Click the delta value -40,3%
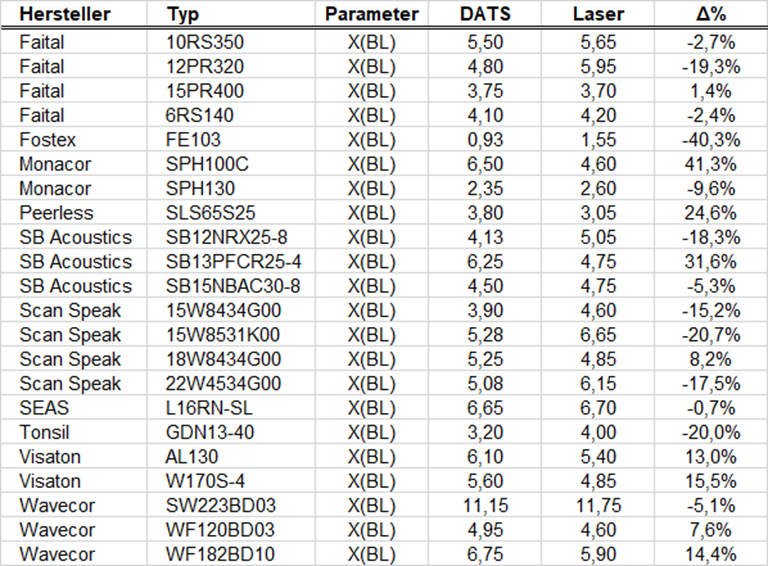 711,140
